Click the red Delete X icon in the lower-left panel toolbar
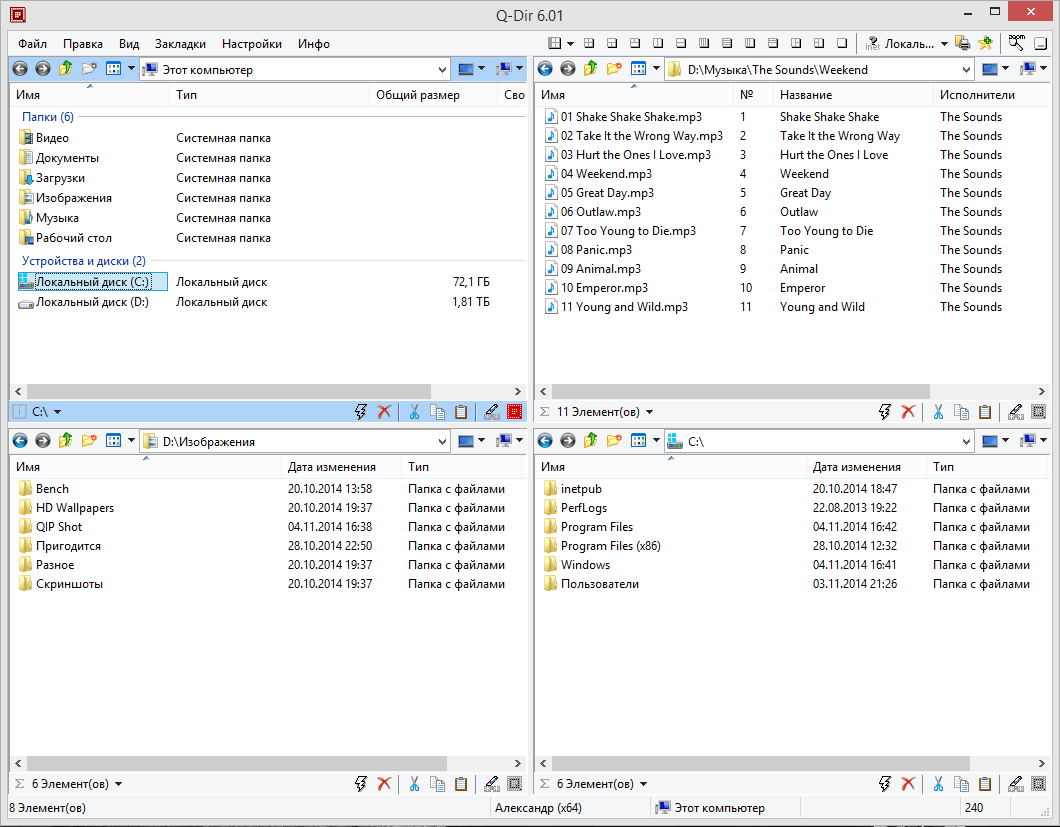Viewport: 1060px width, 827px height. tap(384, 783)
